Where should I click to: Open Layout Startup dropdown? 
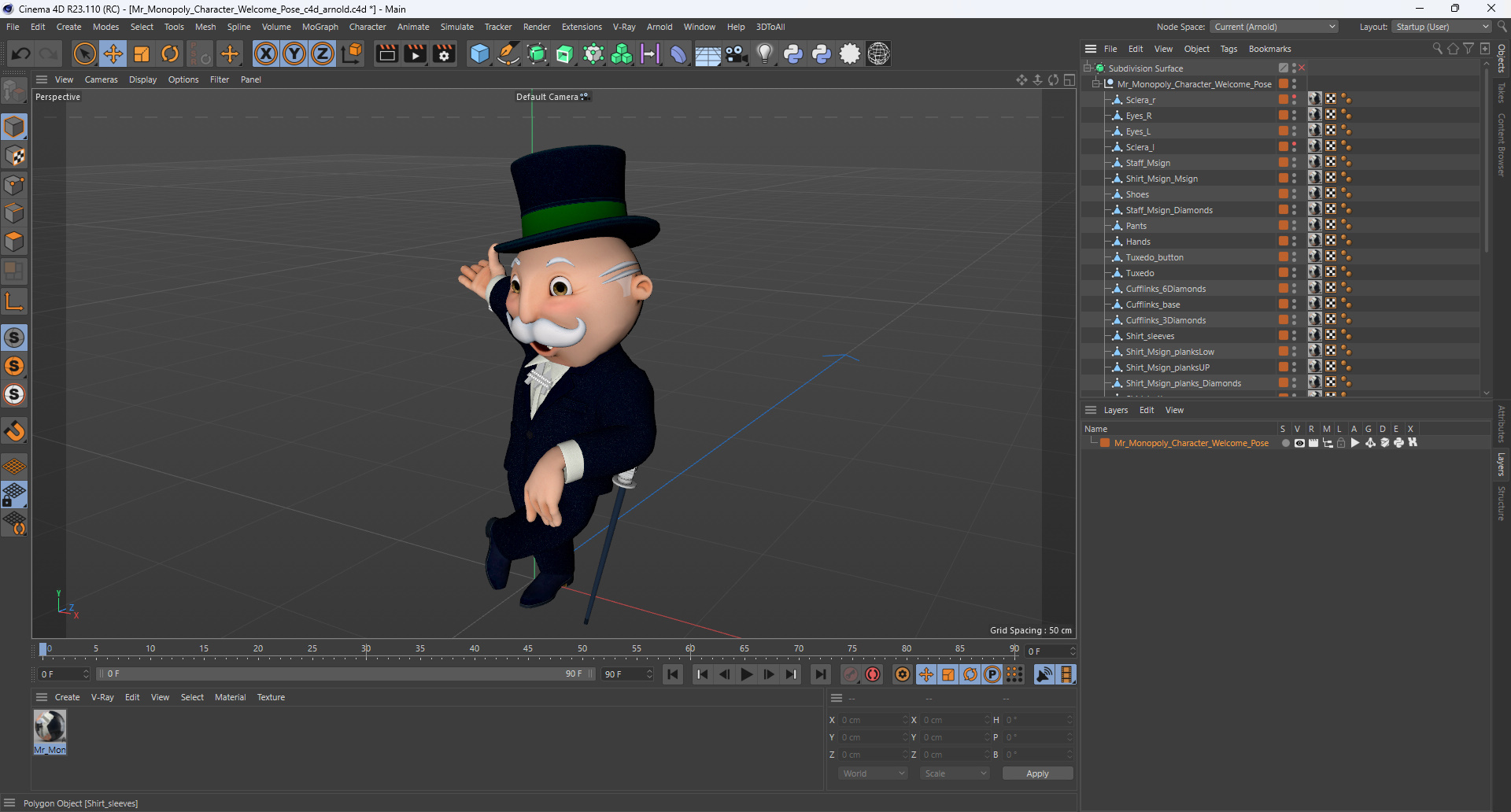pyautogui.click(x=1442, y=27)
